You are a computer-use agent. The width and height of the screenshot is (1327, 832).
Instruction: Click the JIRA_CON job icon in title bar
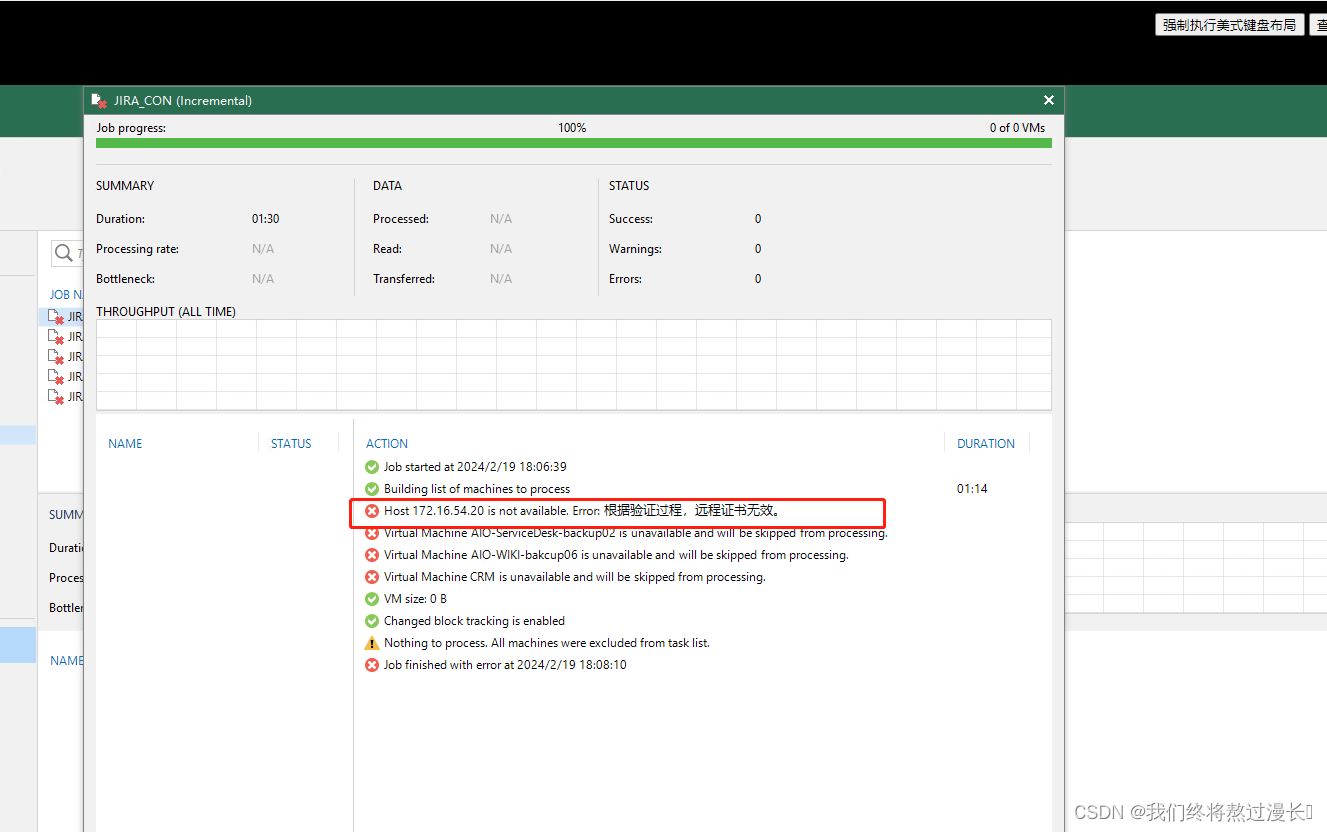tap(99, 101)
